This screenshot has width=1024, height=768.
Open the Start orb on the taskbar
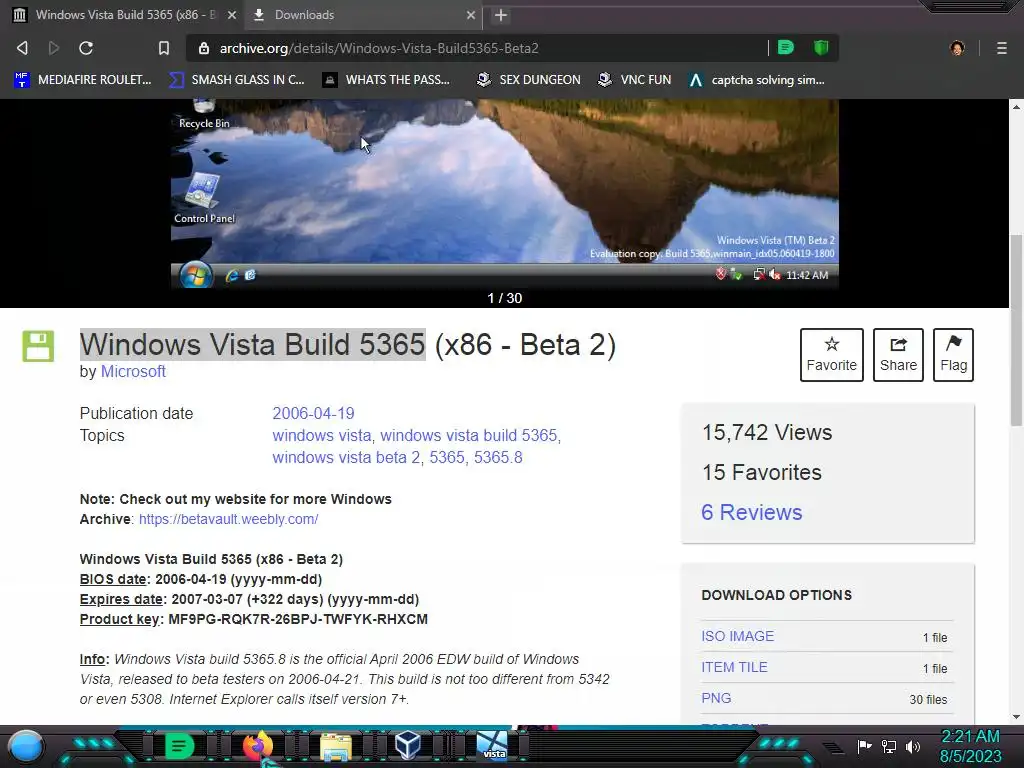pos(26,746)
